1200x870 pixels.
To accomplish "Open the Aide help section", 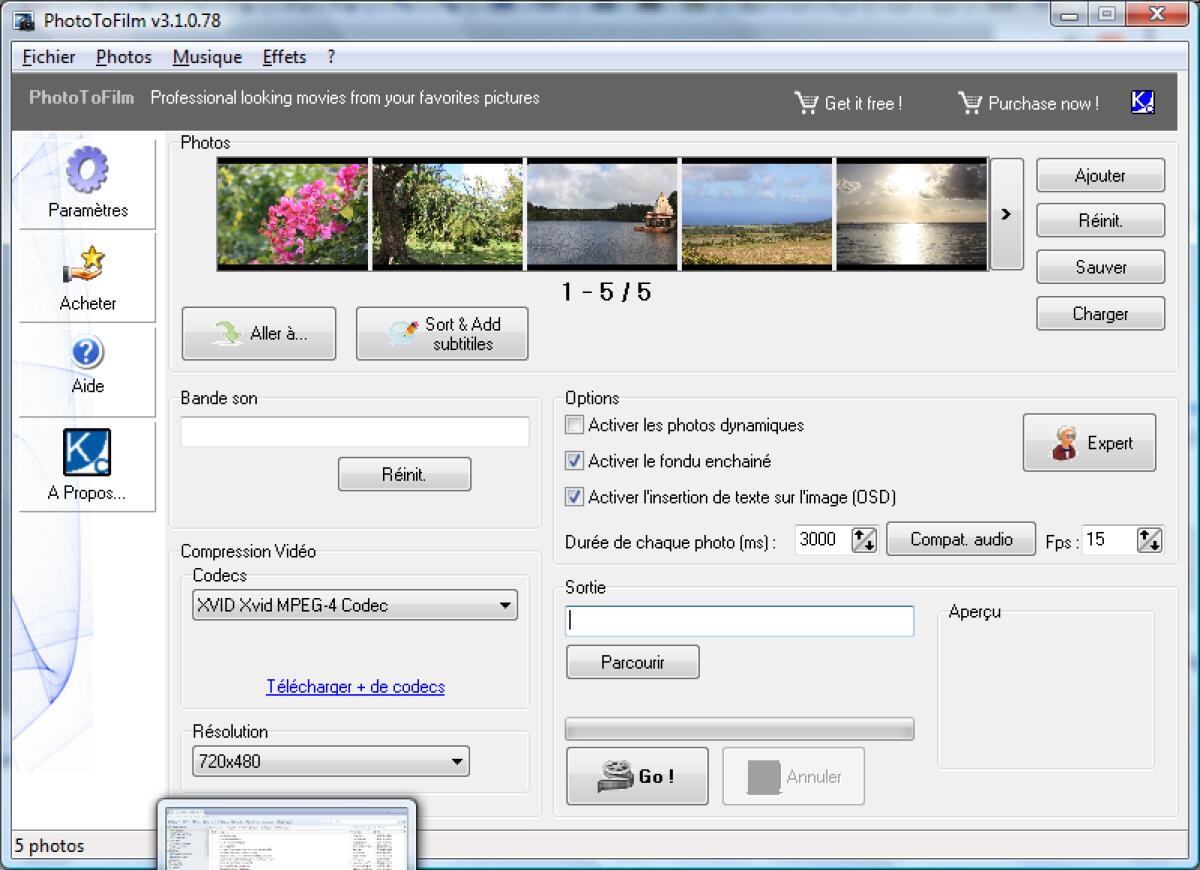I will 87,363.
